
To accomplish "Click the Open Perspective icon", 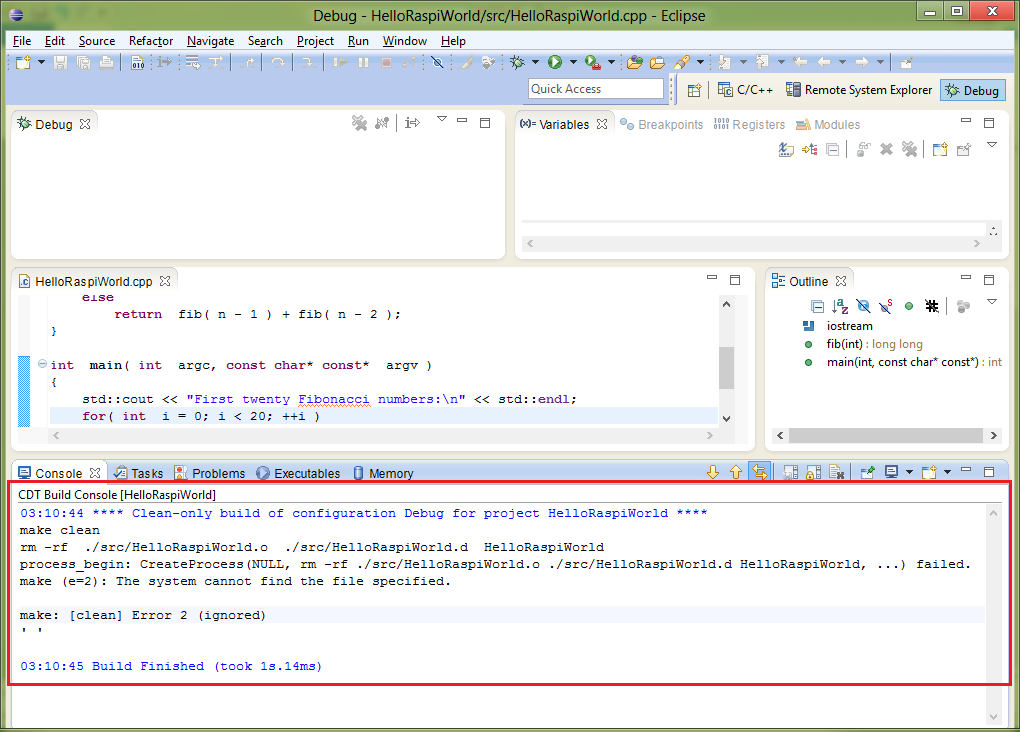I will coord(694,90).
